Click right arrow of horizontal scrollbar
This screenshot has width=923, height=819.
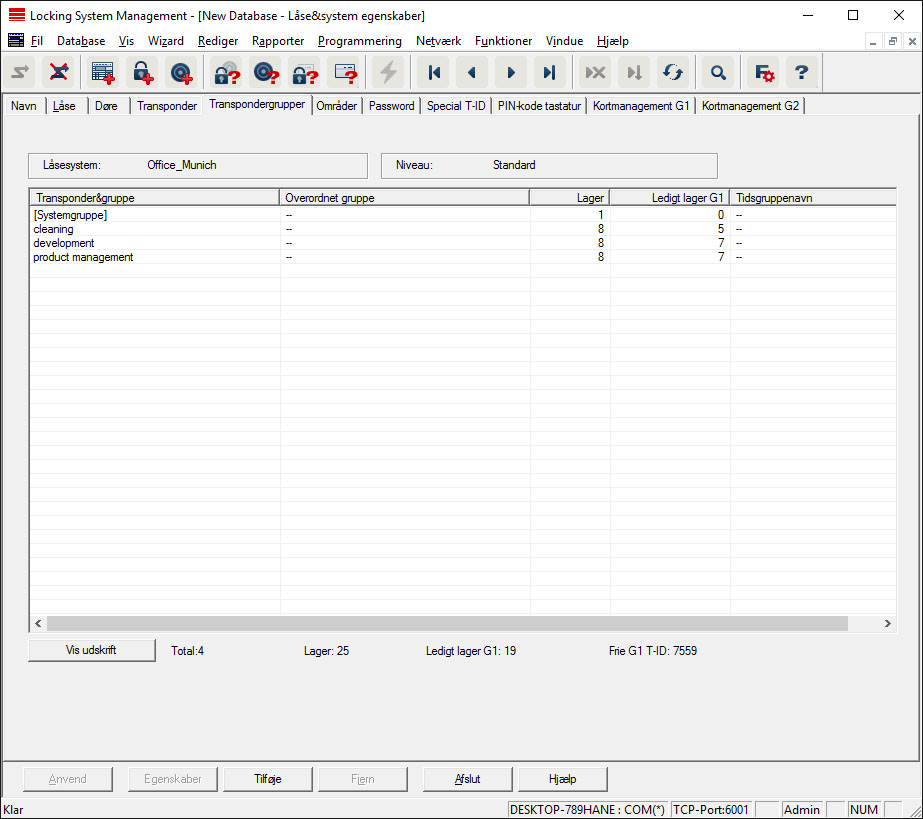pos(887,623)
